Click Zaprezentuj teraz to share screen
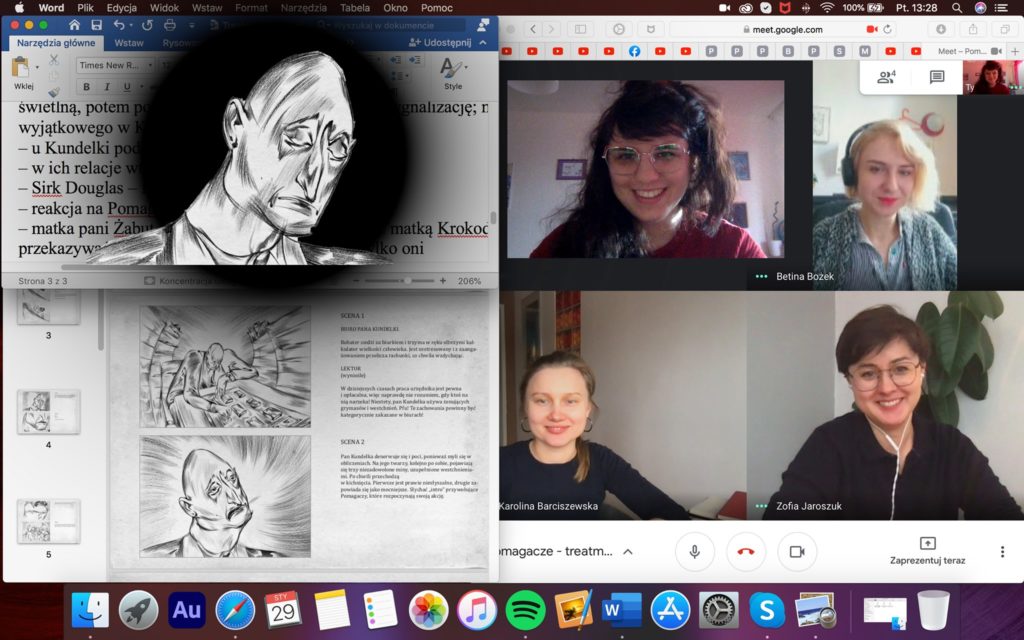Image resolution: width=1024 pixels, height=640 pixels. pos(927,550)
